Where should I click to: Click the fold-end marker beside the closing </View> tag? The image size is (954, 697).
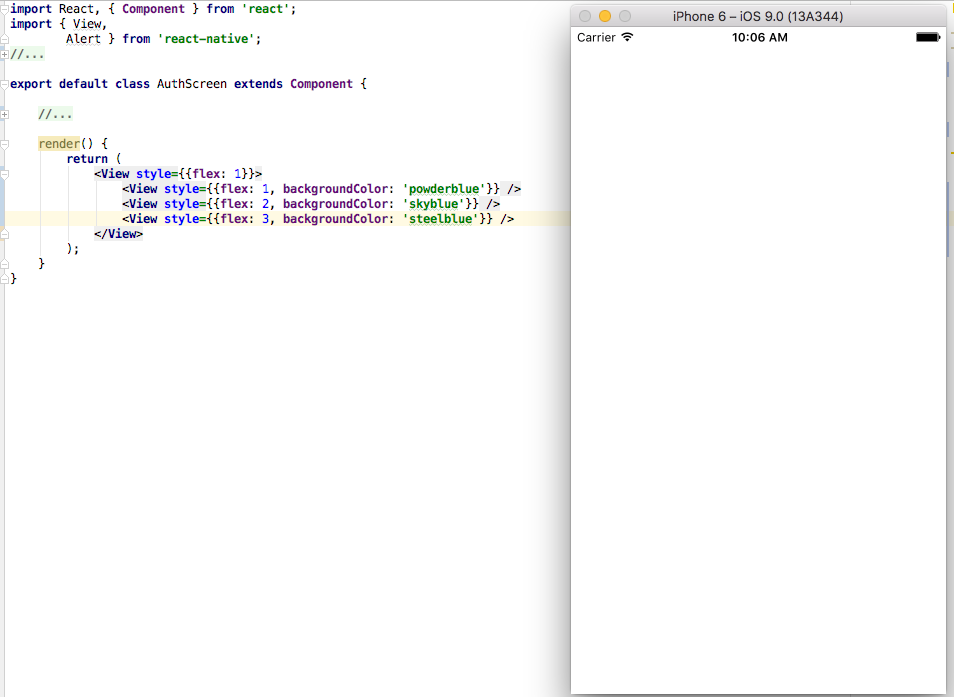4,234
